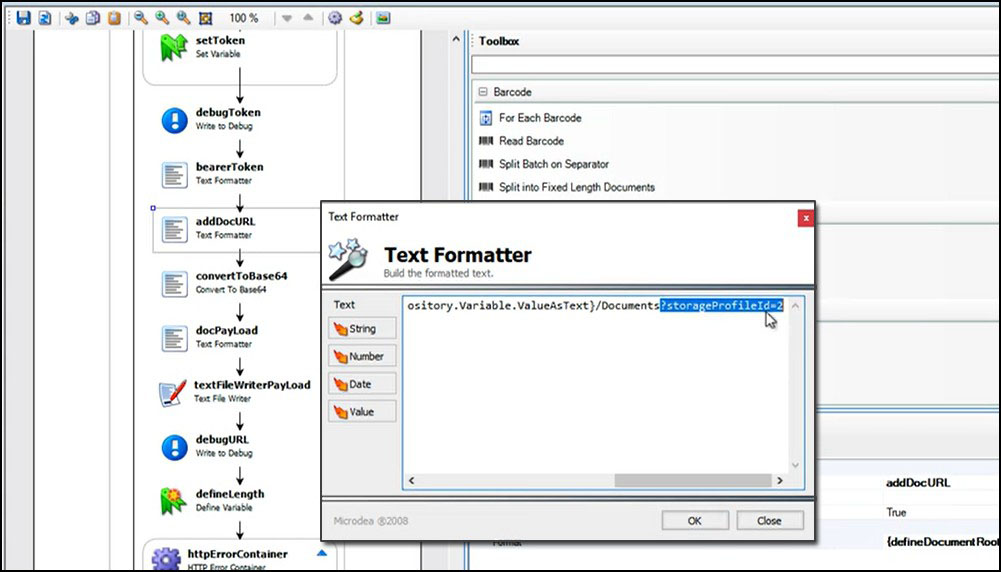Screen dimensions: 1001x572
Task: Click the Fit to Window zoom icon
Action: coord(205,18)
